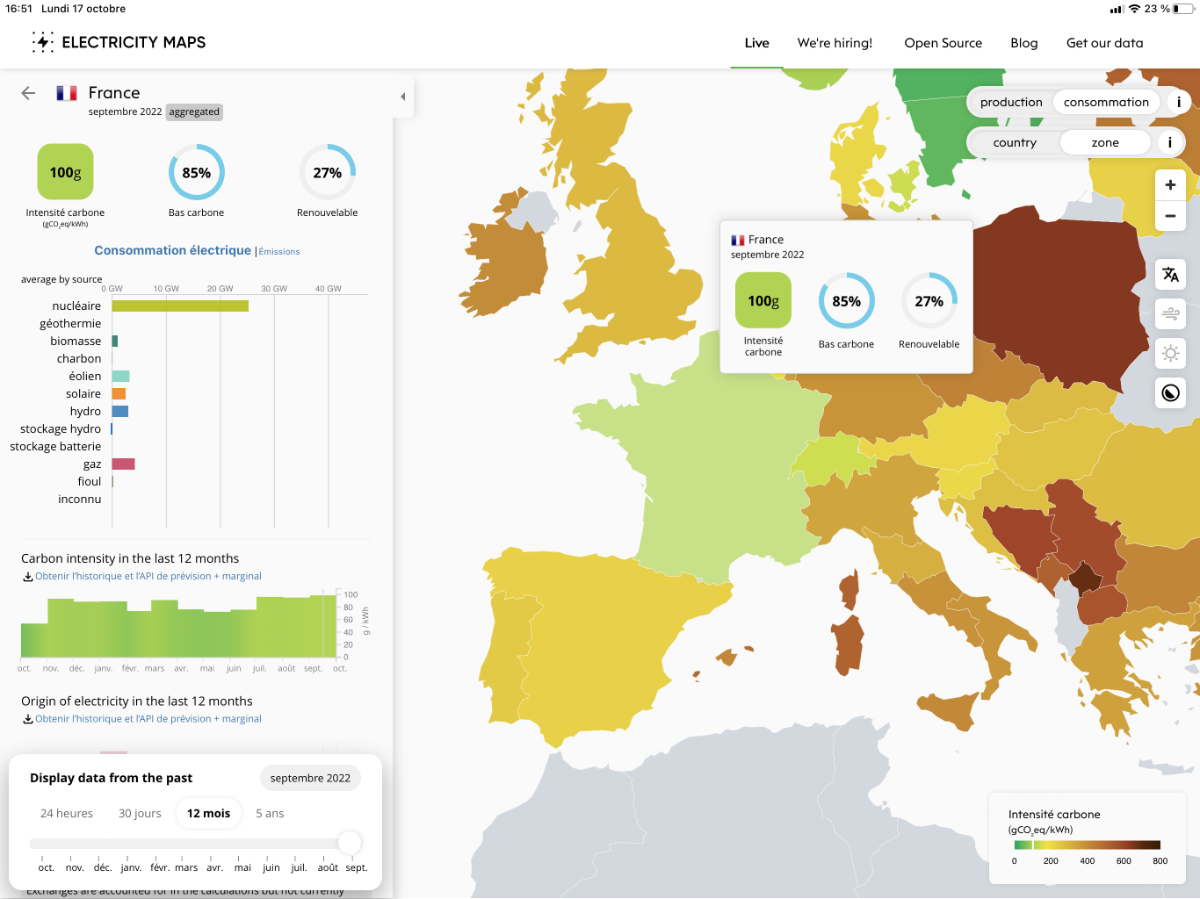Click the Electricity Maps logo
Image resolution: width=1200 pixels, height=899 pixels.
(x=119, y=42)
